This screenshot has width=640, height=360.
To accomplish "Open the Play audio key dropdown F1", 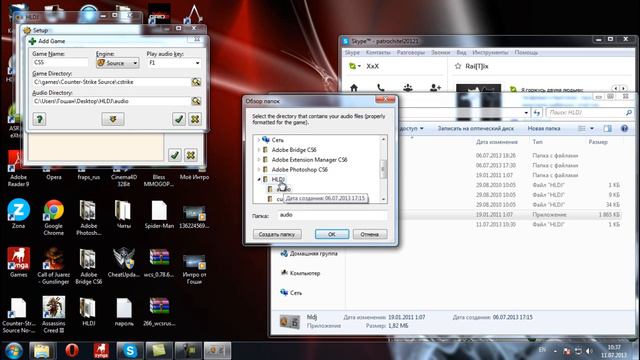I will click(173, 63).
